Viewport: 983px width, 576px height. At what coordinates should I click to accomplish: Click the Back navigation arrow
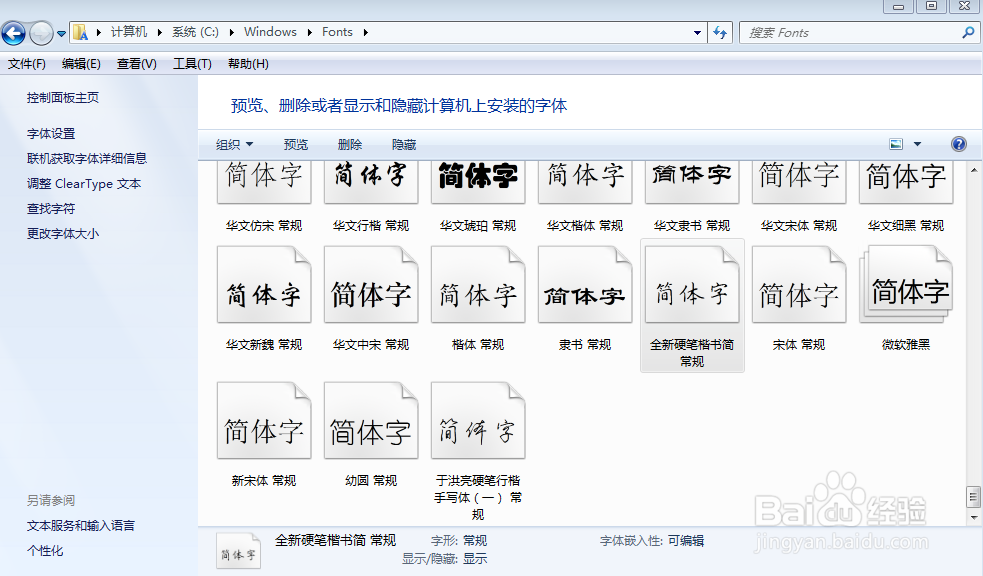click(14, 32)
